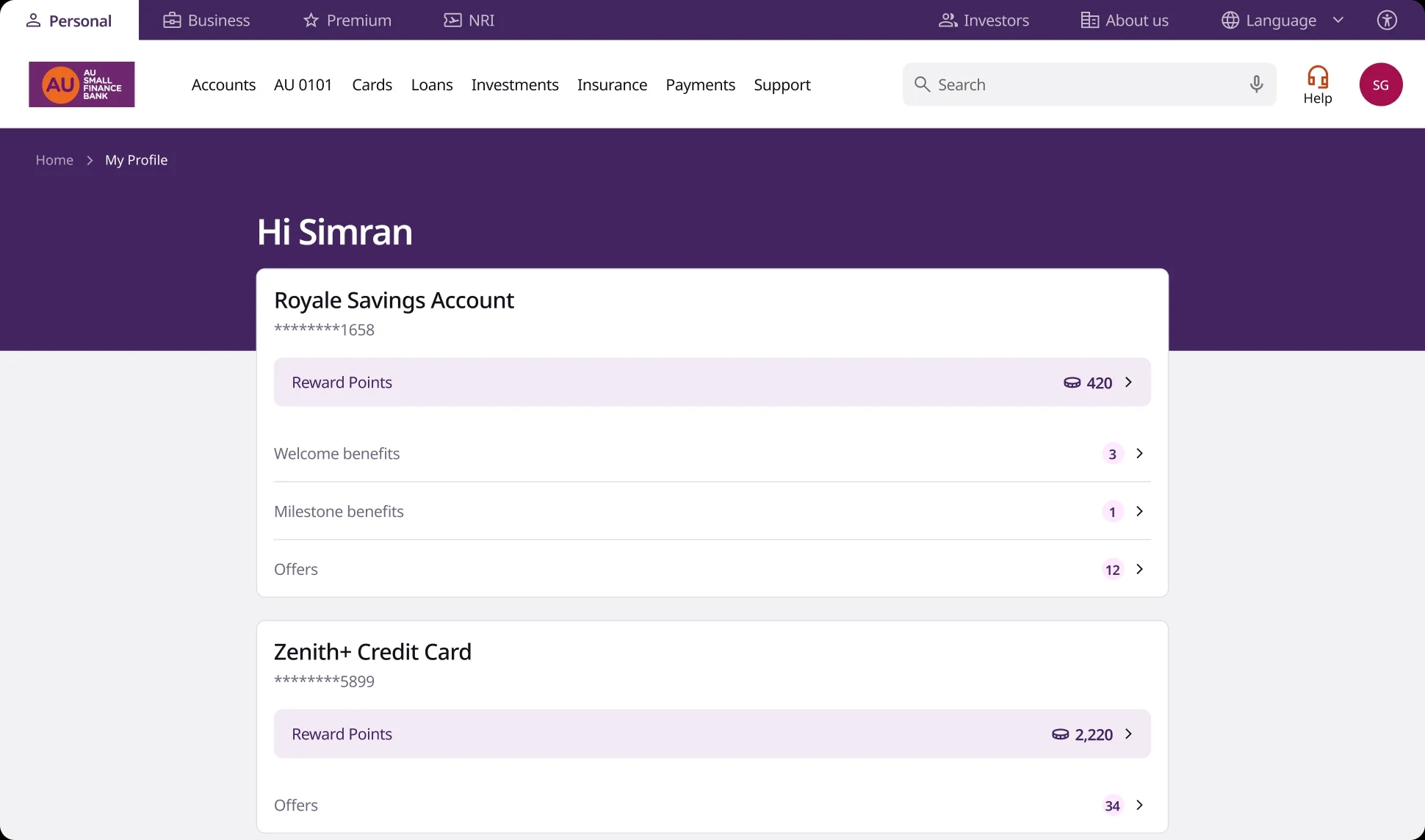Click masked card number ending 5899
The height and width of the screenshot is (840, 1425).
[324, 681]
